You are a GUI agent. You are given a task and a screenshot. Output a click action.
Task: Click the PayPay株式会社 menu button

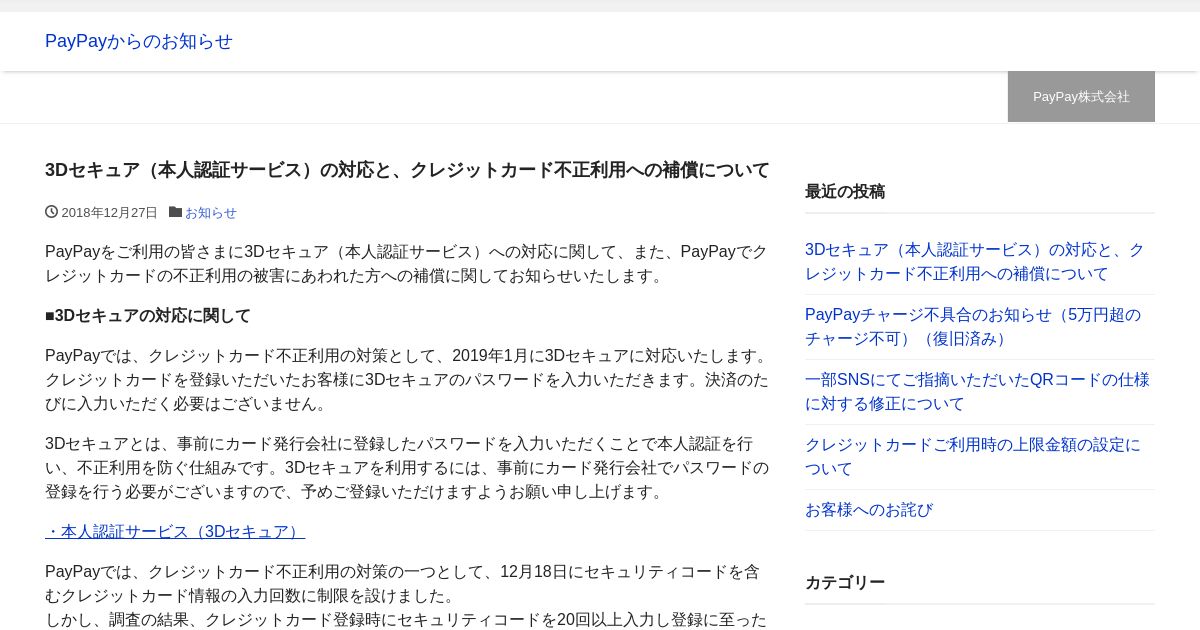point(1081,97)
